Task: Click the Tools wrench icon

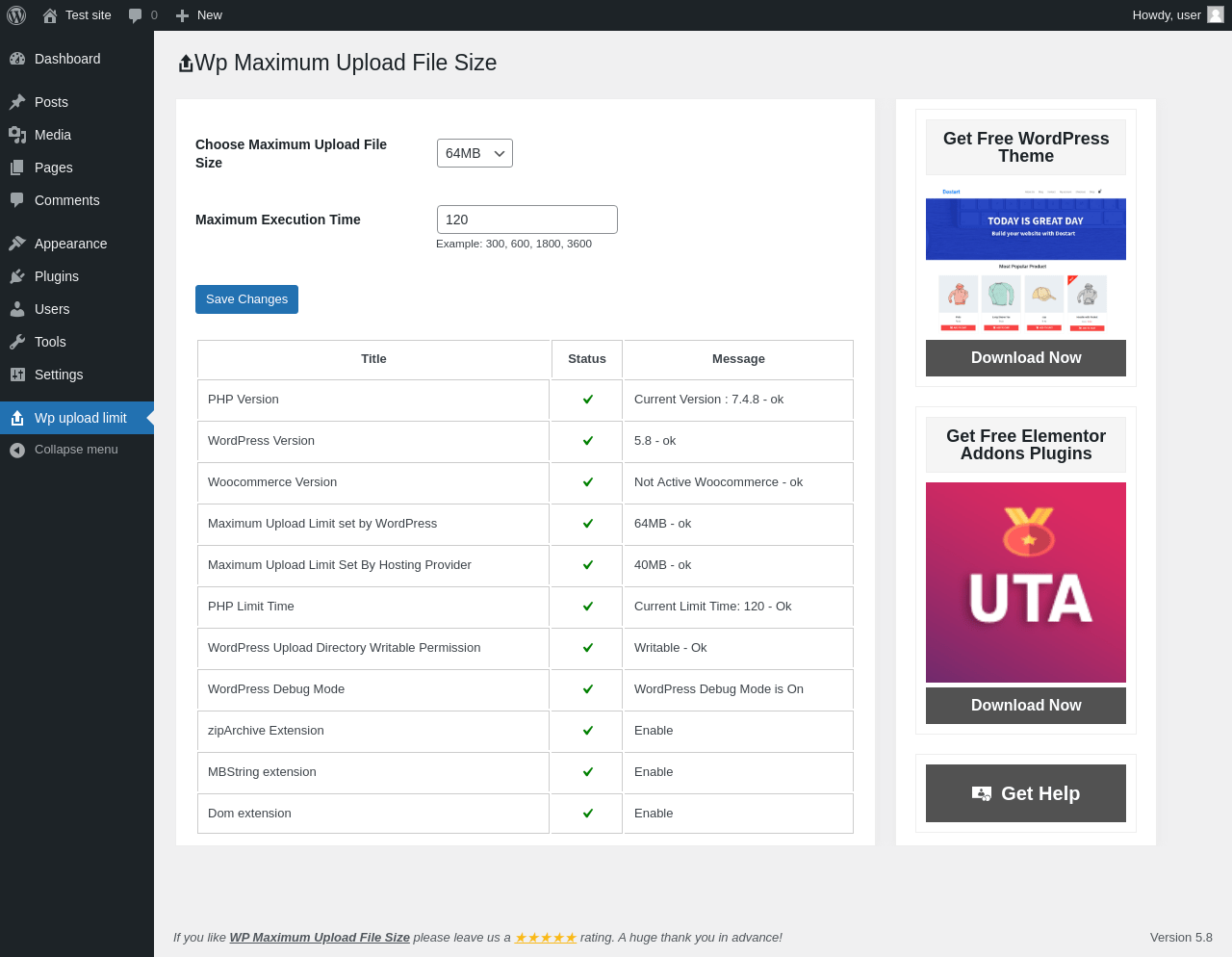Action: pyautogui.click(x=17, y=342)
